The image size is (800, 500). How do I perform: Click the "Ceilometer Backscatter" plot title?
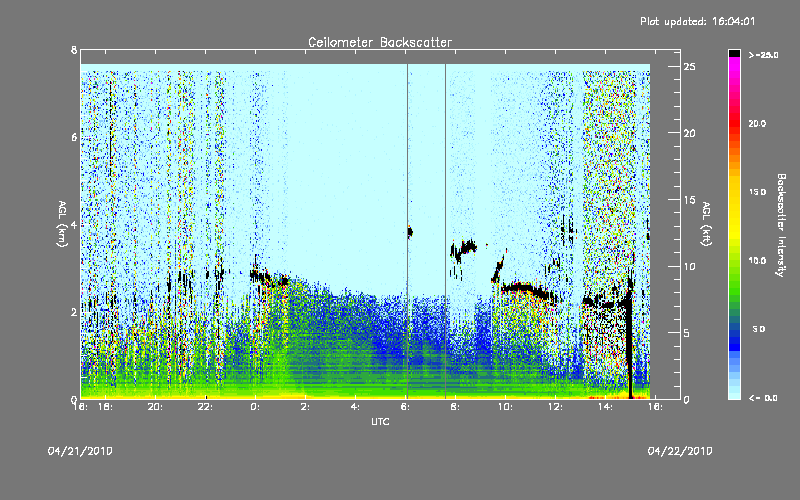point(380,42)
